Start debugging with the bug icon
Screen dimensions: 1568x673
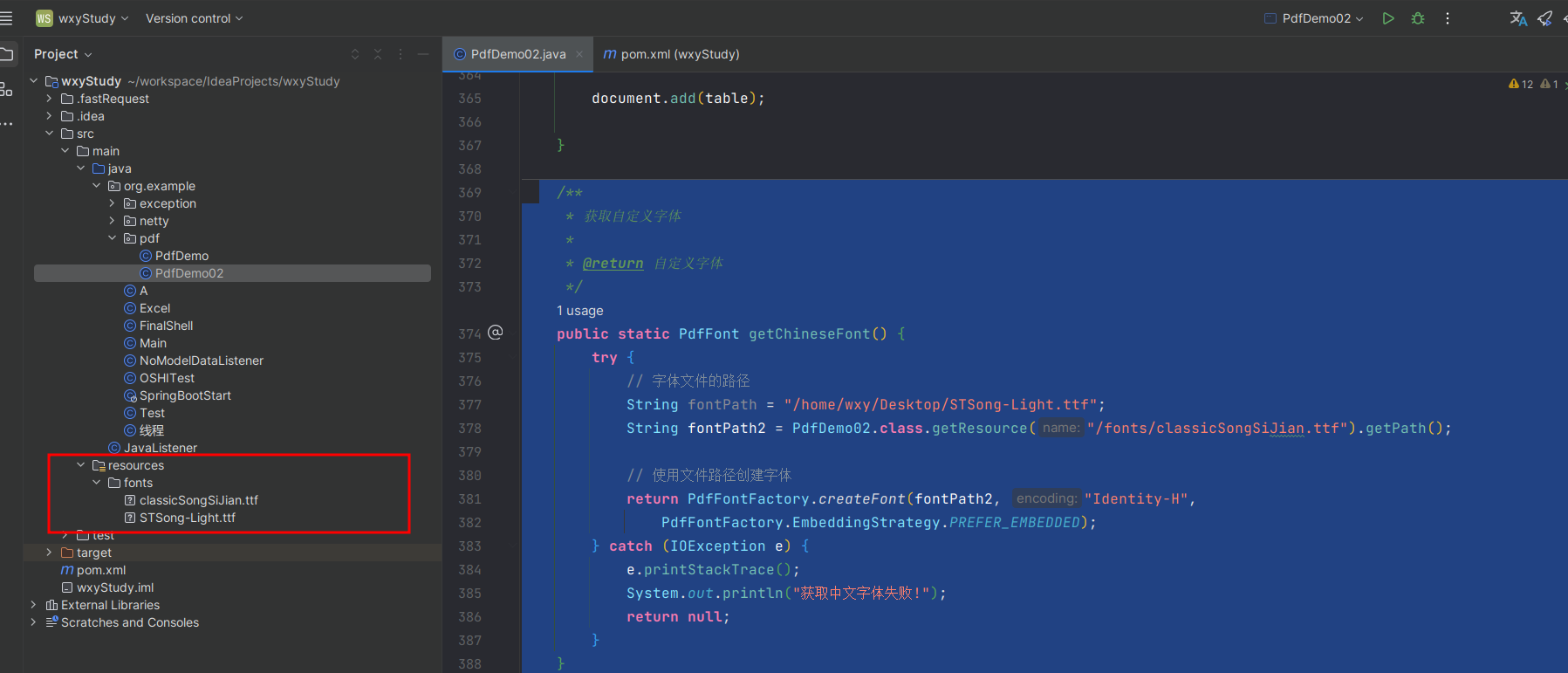[1418, 18]
